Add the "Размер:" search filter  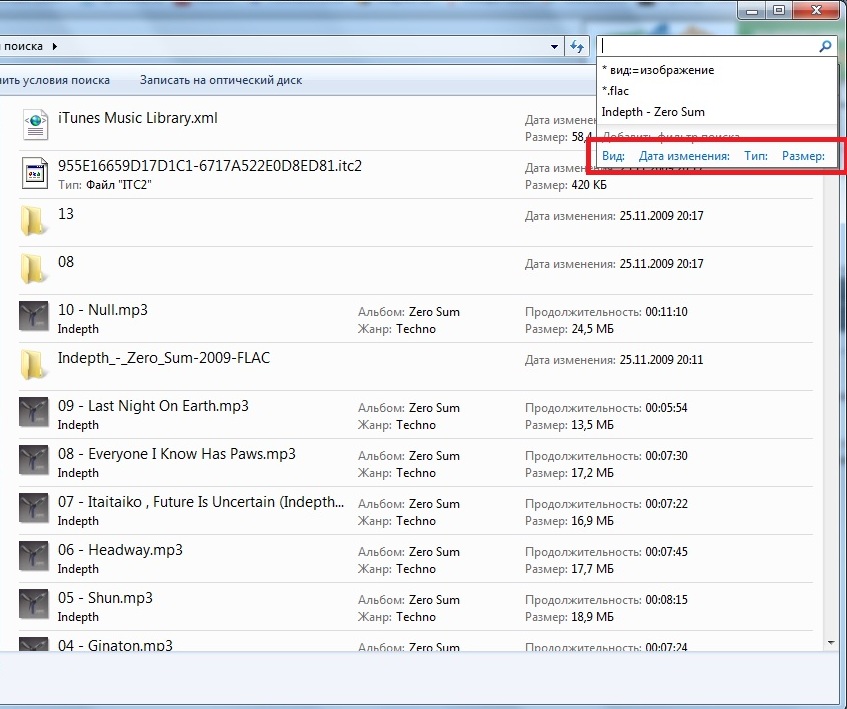803,156
